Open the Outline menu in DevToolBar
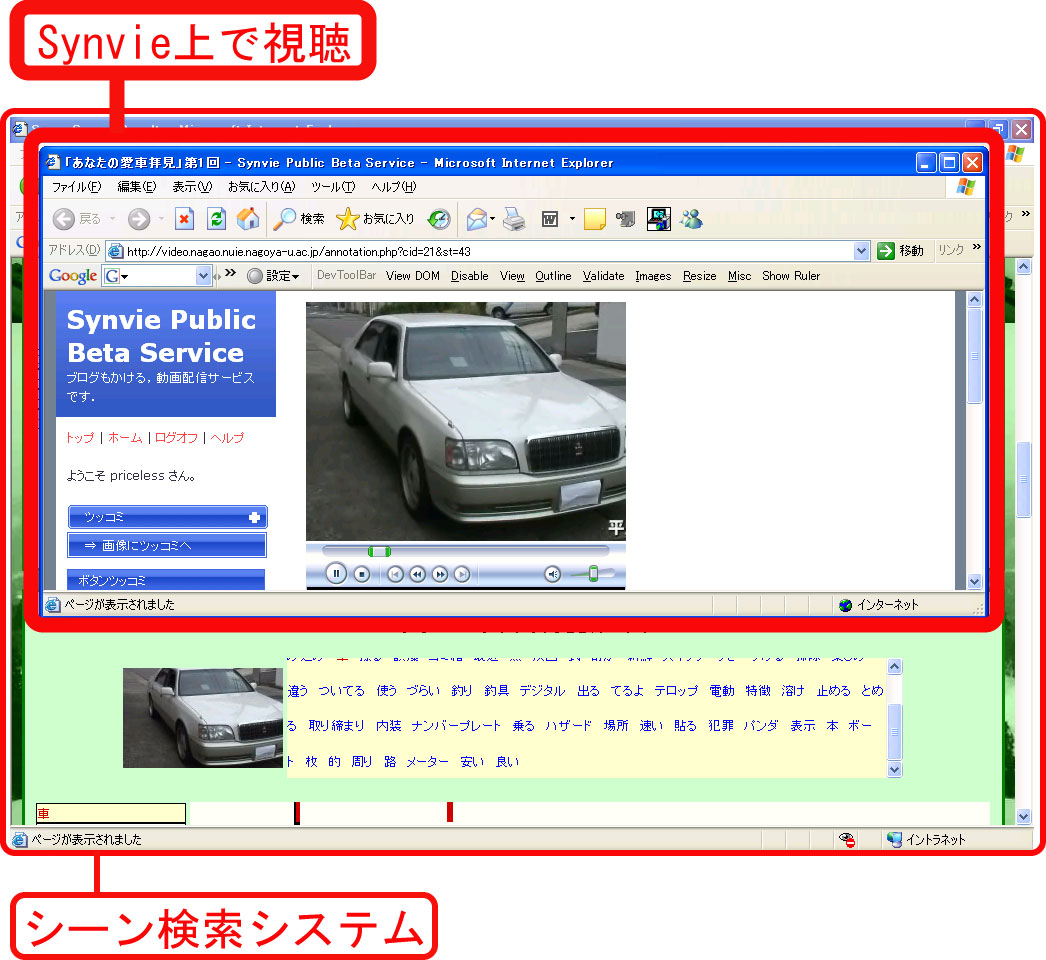Viewport: 1046px width, 960px height. point(553,276)
